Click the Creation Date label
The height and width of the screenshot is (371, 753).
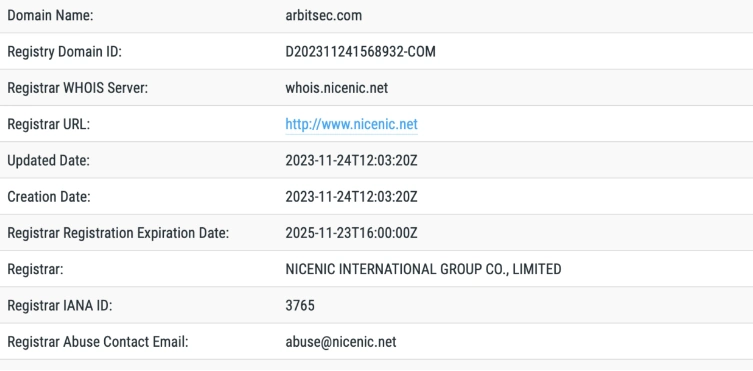point(49,197)
